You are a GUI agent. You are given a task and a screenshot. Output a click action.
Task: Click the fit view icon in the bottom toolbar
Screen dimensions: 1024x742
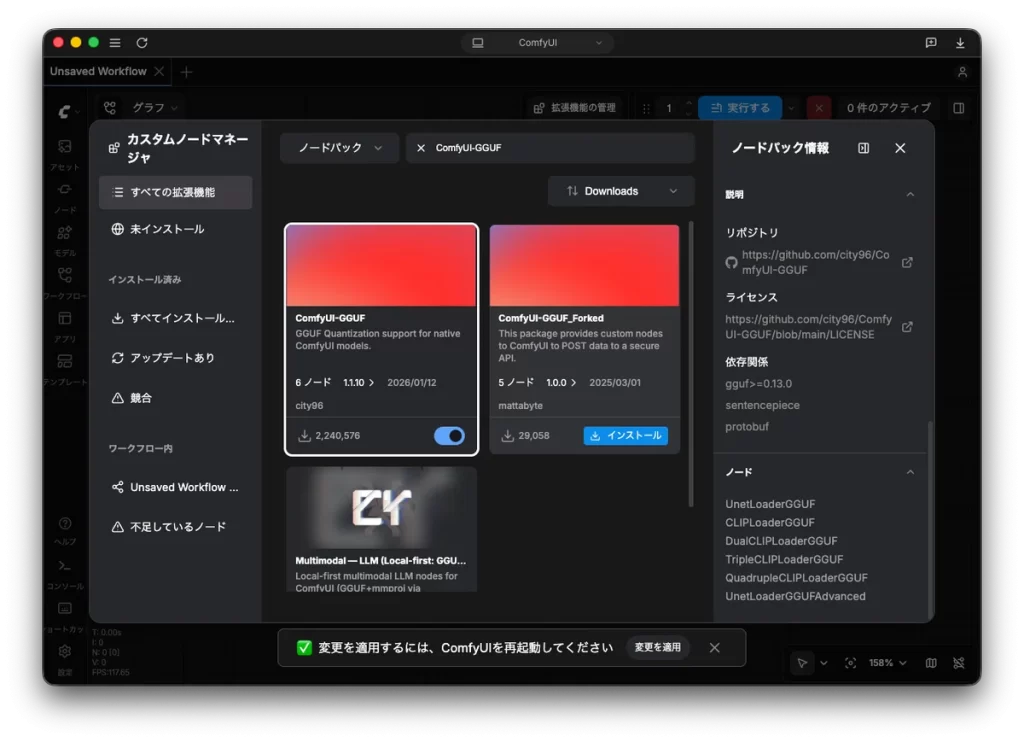tap(850, 663)
